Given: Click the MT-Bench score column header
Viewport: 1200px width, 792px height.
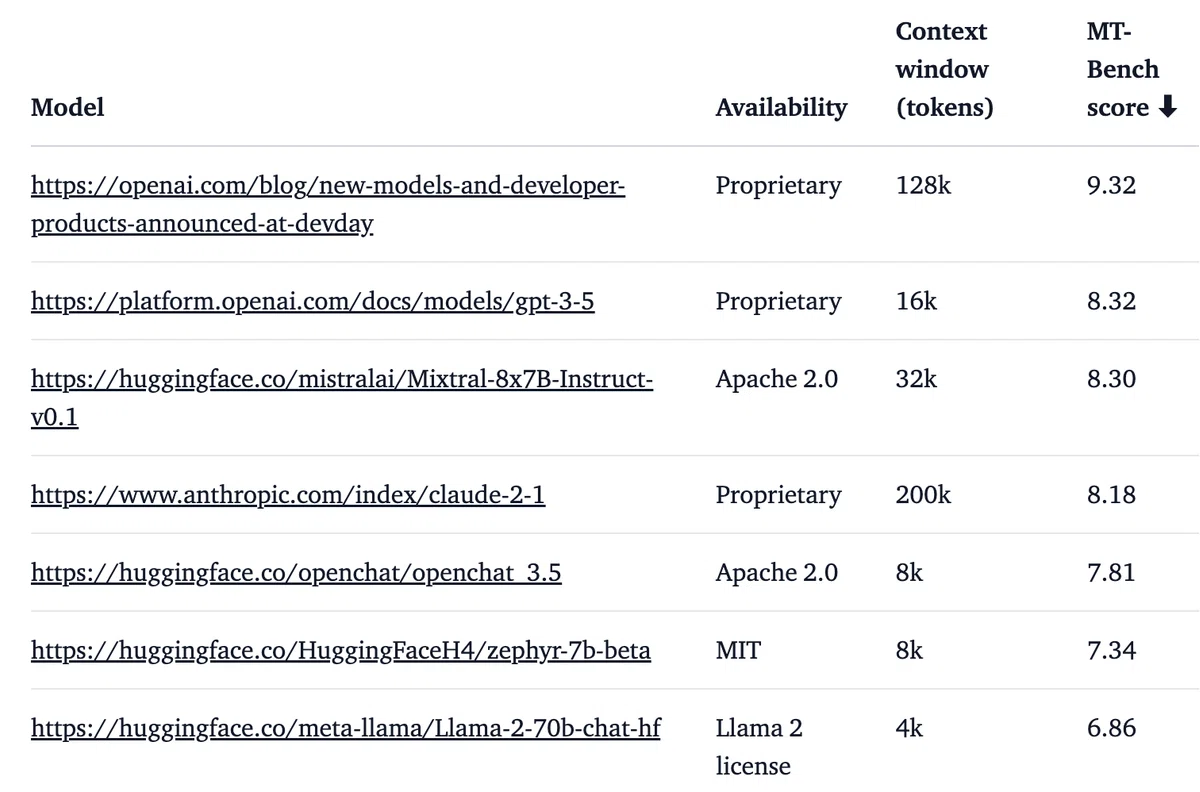Looking at the screenshot, I should click(1132, 69).
